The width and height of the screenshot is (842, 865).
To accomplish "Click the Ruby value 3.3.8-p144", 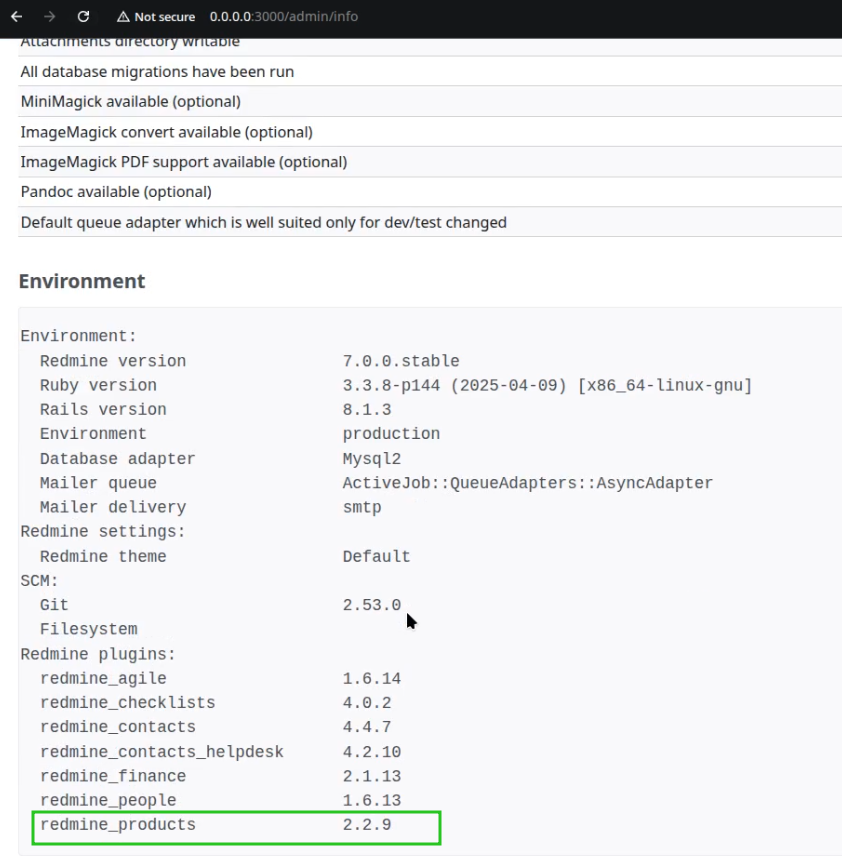I will point(391,385).
